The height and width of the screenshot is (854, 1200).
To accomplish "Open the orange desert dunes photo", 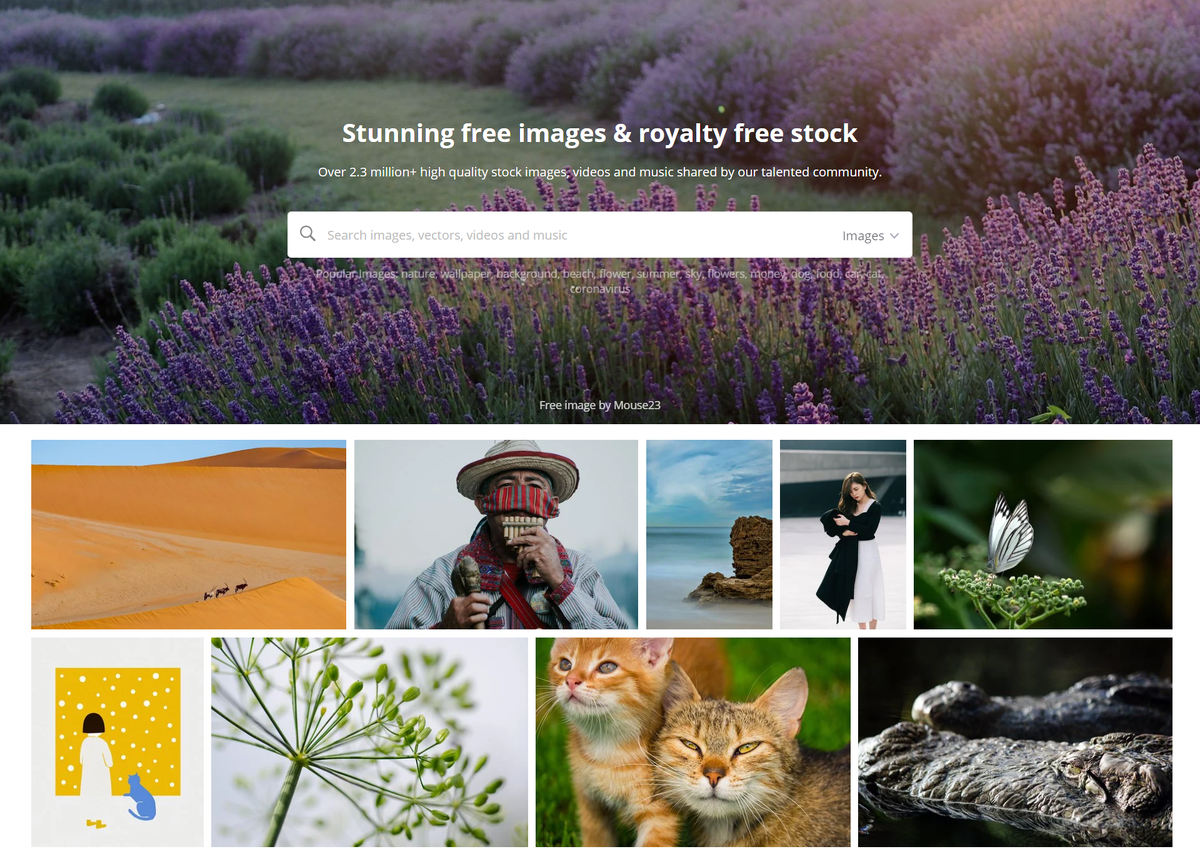I will tap(189, 534).
